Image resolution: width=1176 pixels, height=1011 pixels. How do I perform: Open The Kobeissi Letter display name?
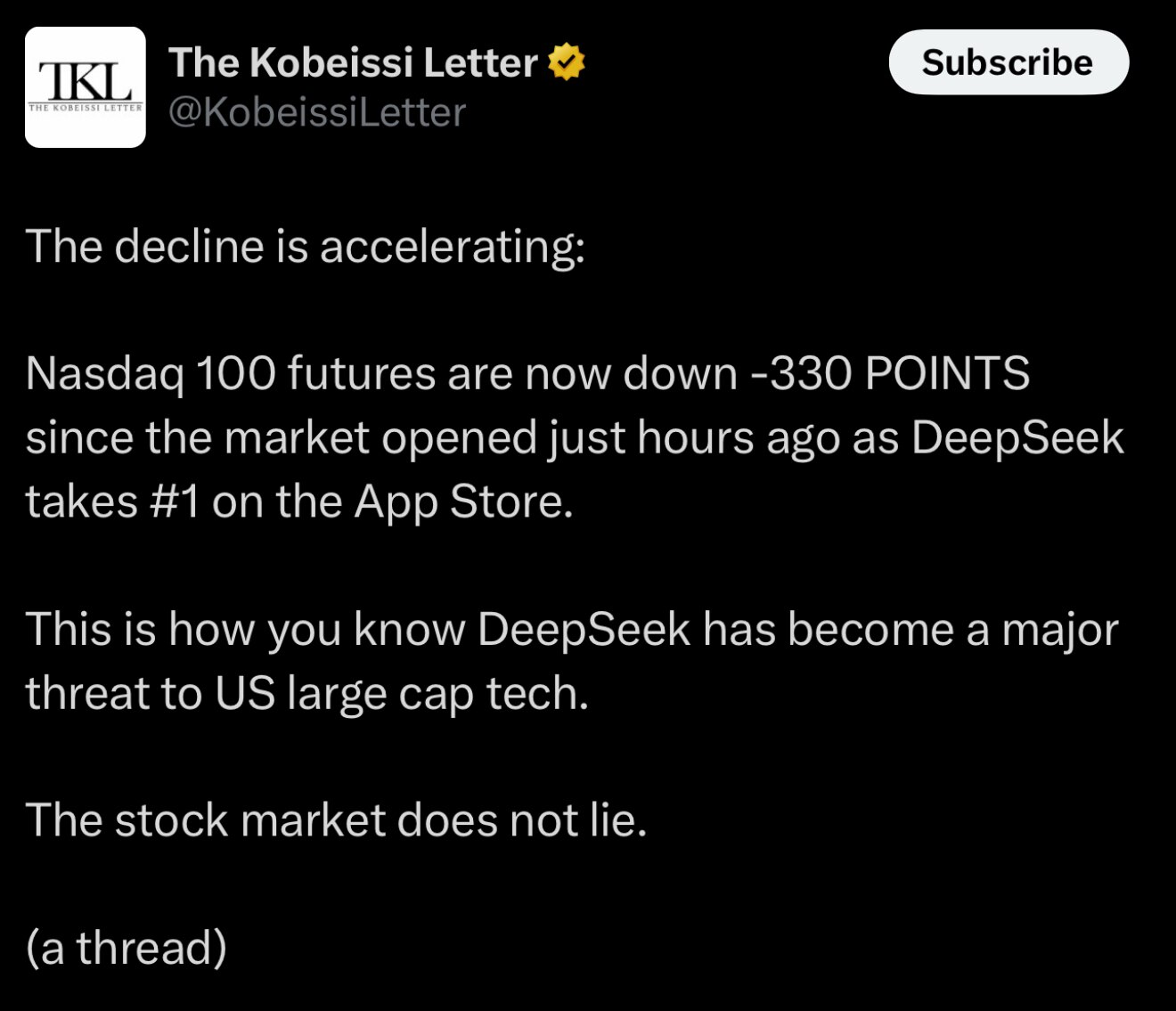tap(353, 62)
